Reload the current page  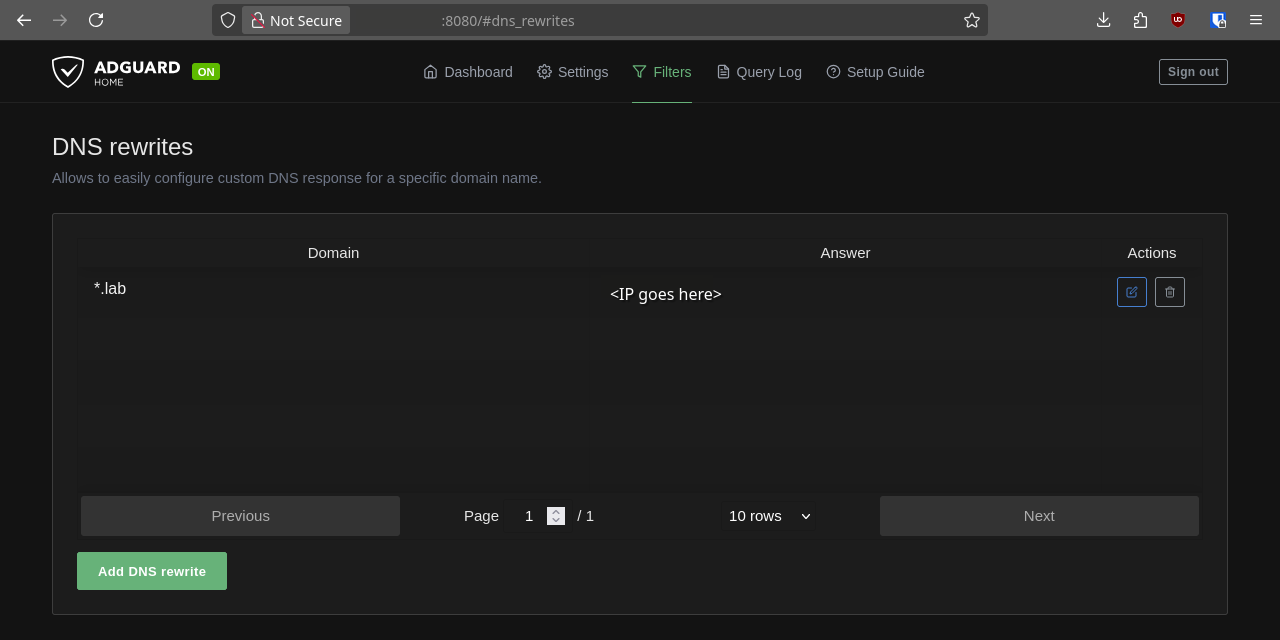coord(95,20)
